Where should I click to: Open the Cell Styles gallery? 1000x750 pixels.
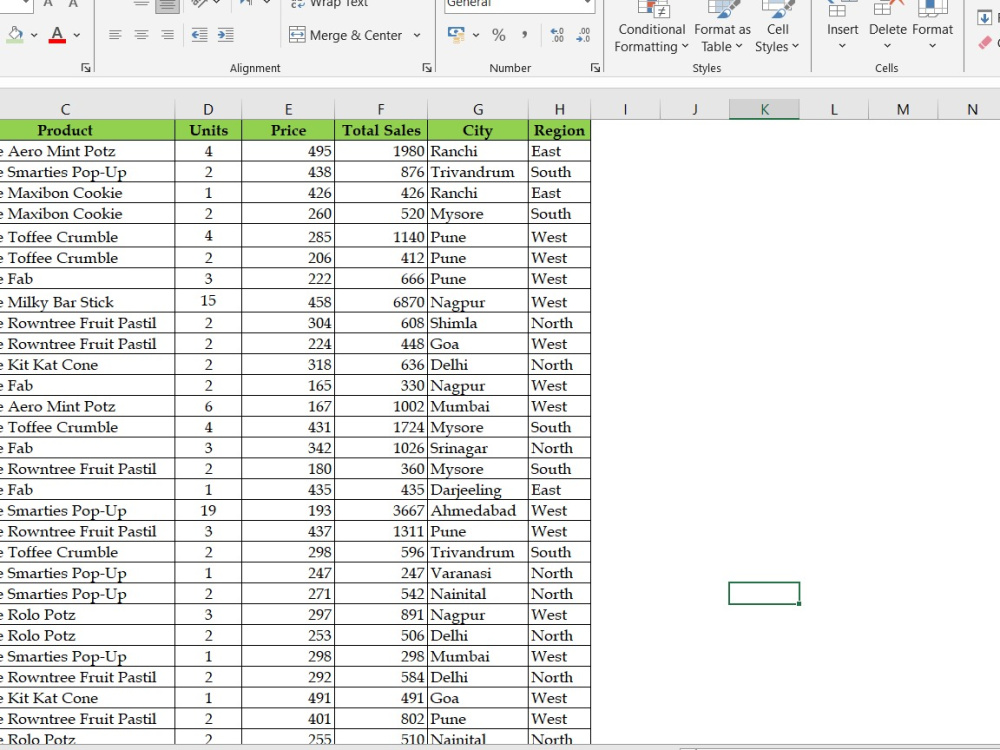pyautogui.click(x=777, y=27)
